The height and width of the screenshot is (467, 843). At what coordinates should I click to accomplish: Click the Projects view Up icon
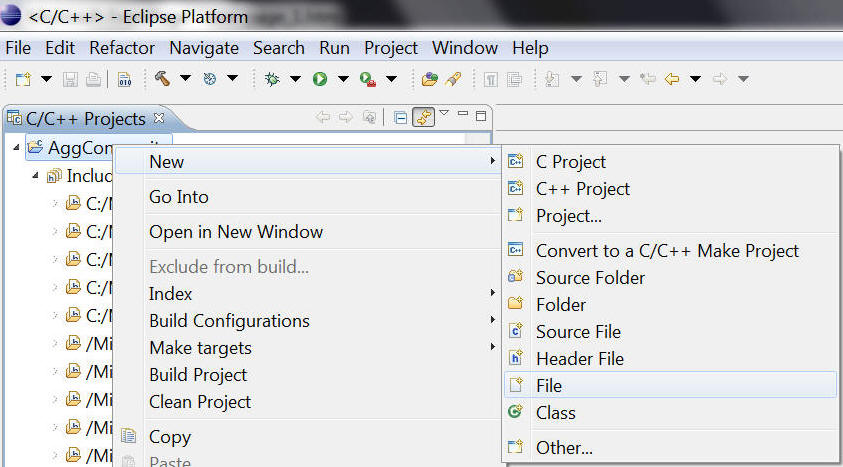tap(369, 117)
